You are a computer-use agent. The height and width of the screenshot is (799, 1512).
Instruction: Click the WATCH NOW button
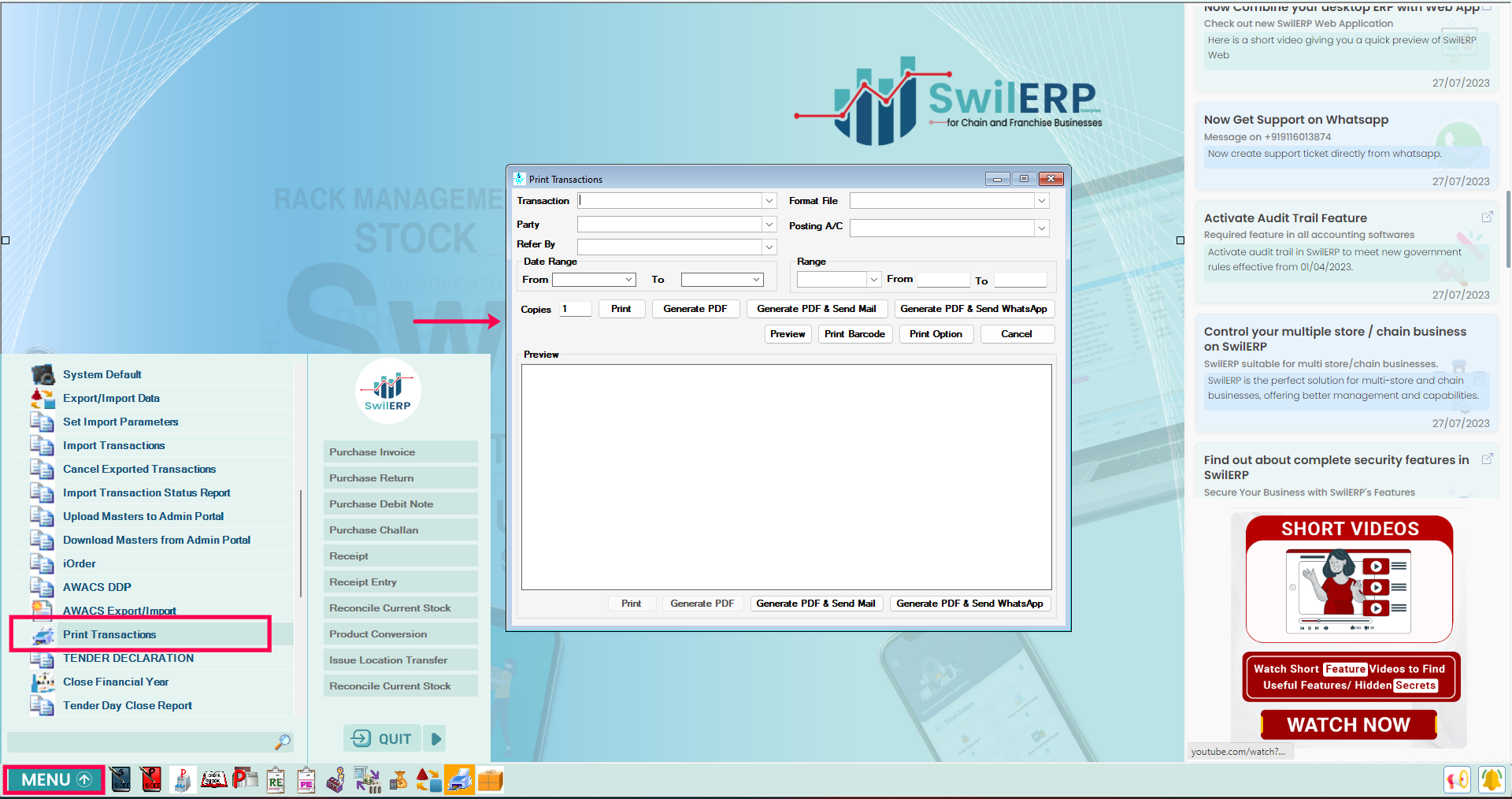[1349, 724]
